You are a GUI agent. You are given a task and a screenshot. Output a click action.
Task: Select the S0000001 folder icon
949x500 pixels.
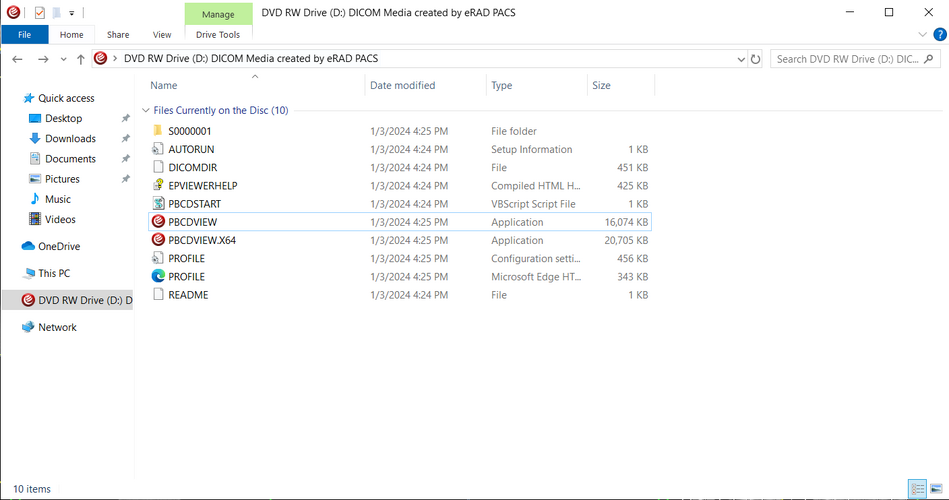(x=158, y=131)
